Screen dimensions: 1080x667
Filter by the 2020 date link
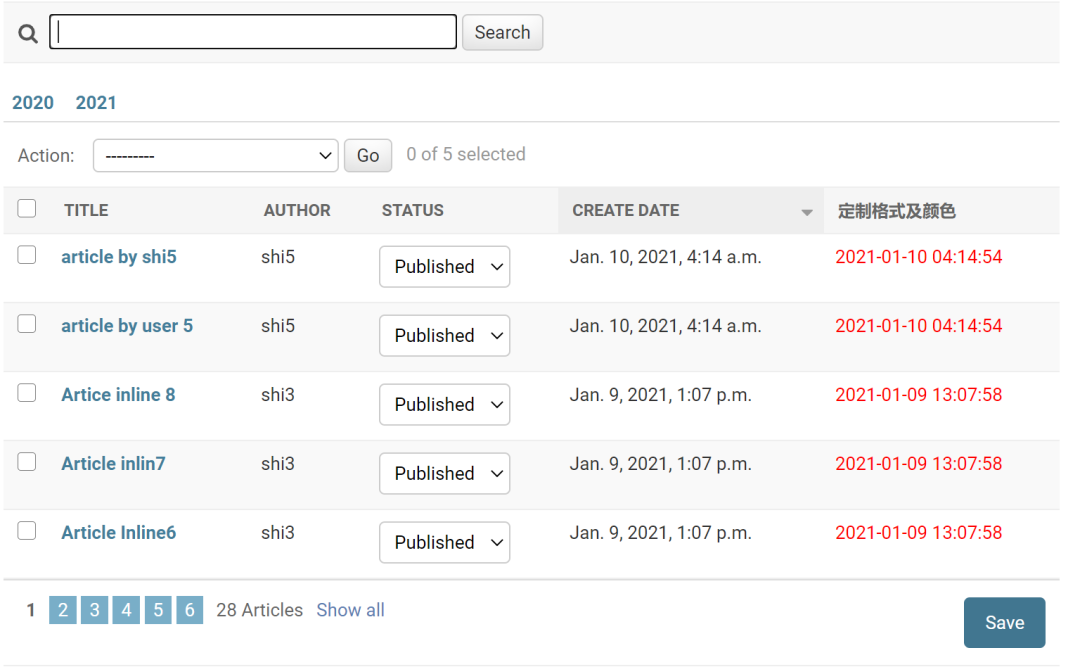pyautogui.click(x=33, y=103)
